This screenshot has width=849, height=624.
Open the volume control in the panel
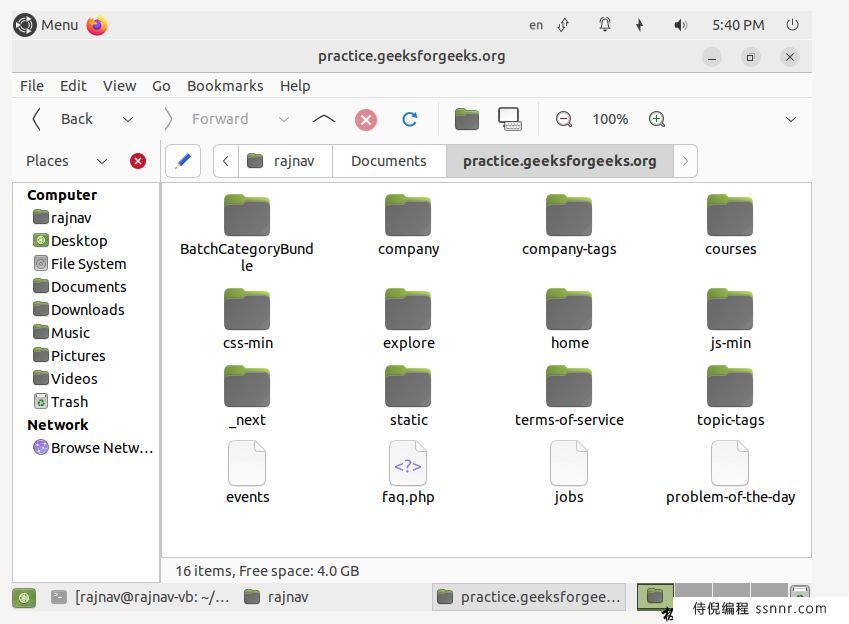tap(680, 25)
